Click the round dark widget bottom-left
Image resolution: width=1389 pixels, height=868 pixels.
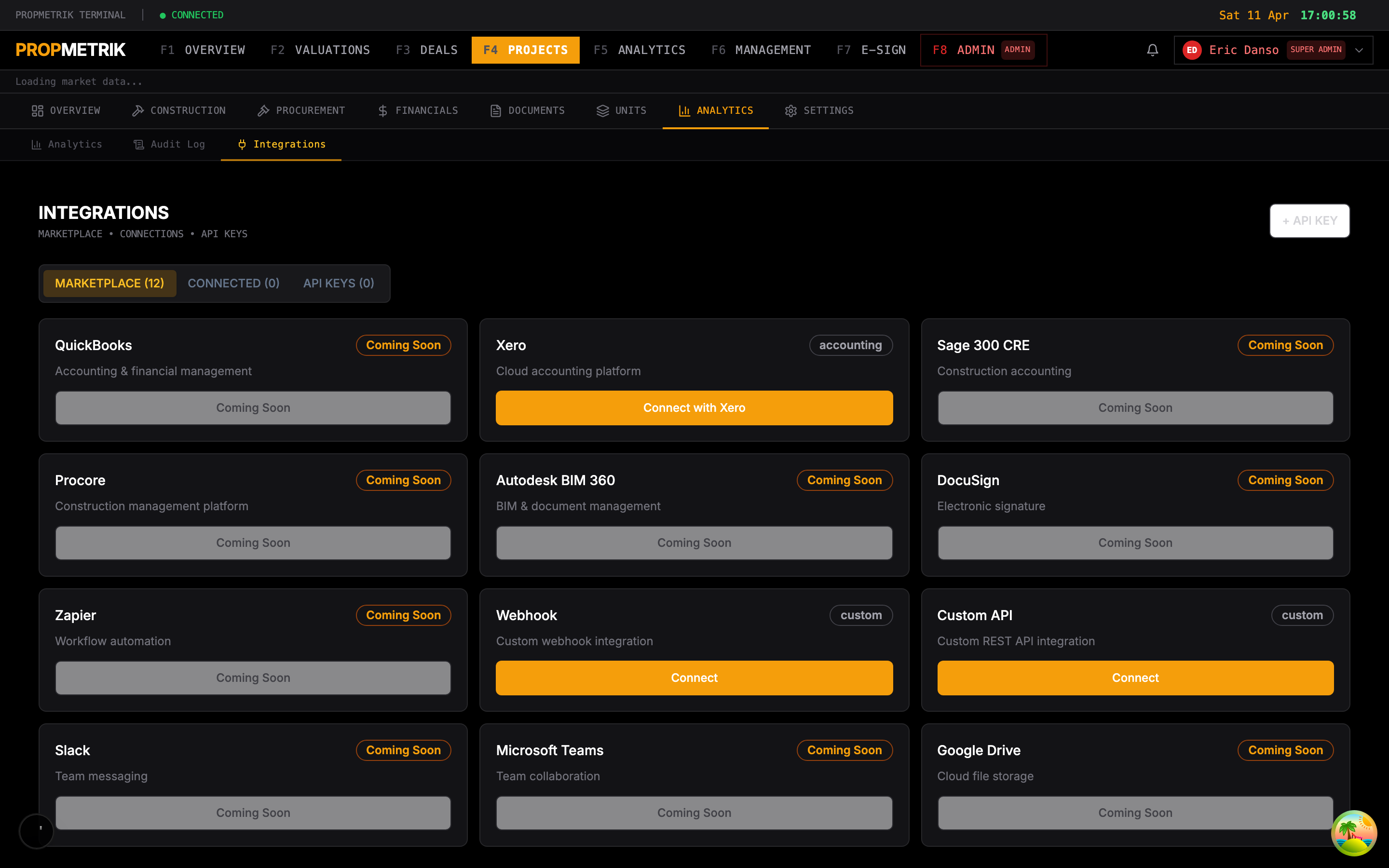click(x=36, y=831)
